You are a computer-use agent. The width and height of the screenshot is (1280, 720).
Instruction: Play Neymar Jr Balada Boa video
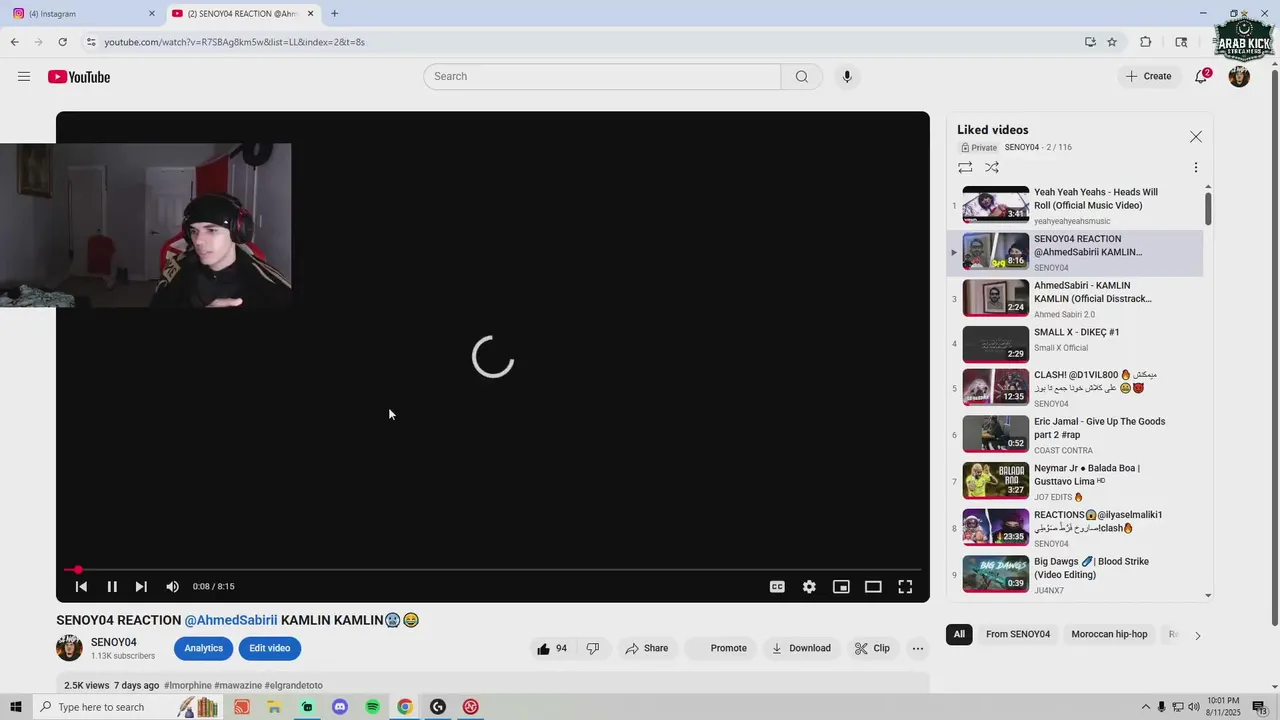pos(1075,481)
